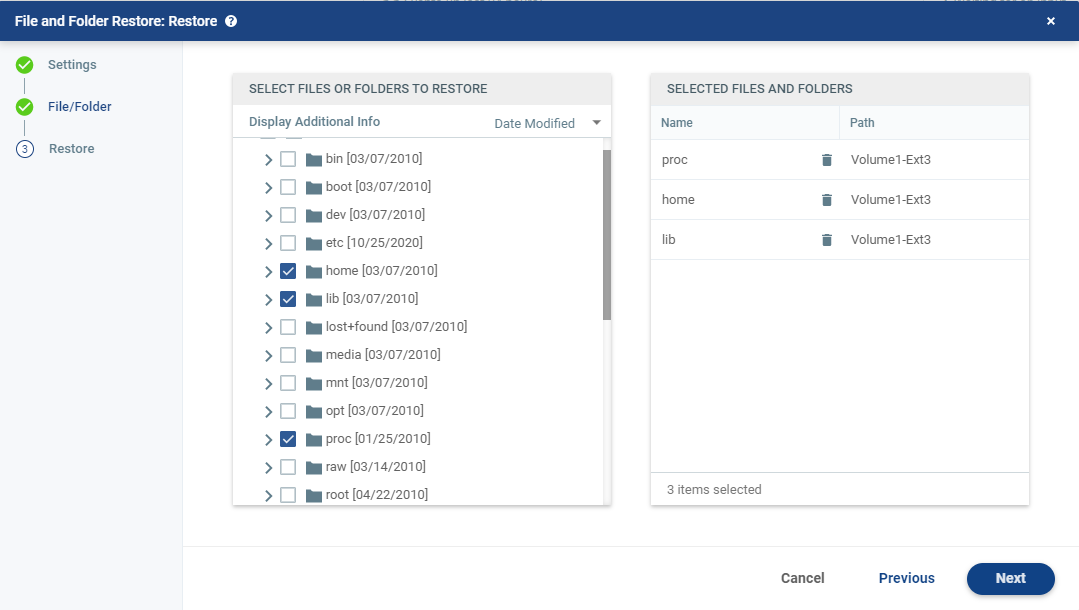Go to the File/Folder wizard step

coord(80,107)
